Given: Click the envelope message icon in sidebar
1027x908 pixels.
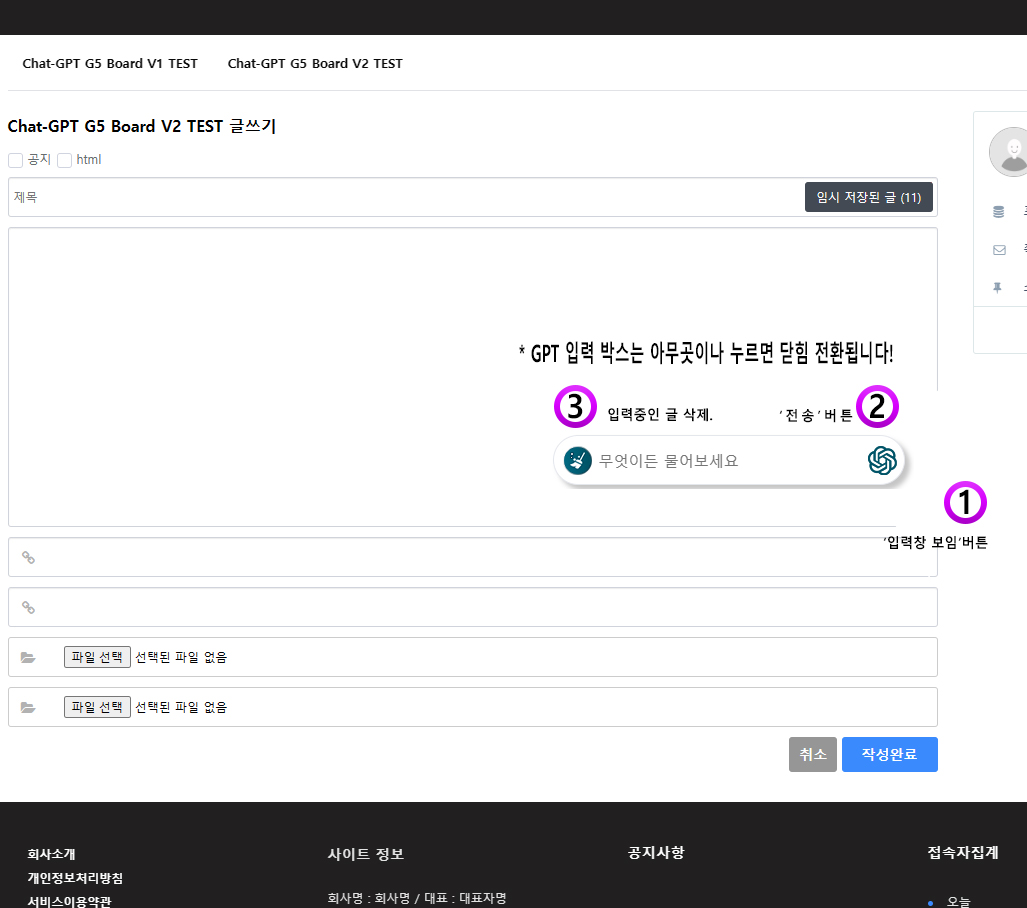Looking at the screenshot, I should [x=999, y=250].
